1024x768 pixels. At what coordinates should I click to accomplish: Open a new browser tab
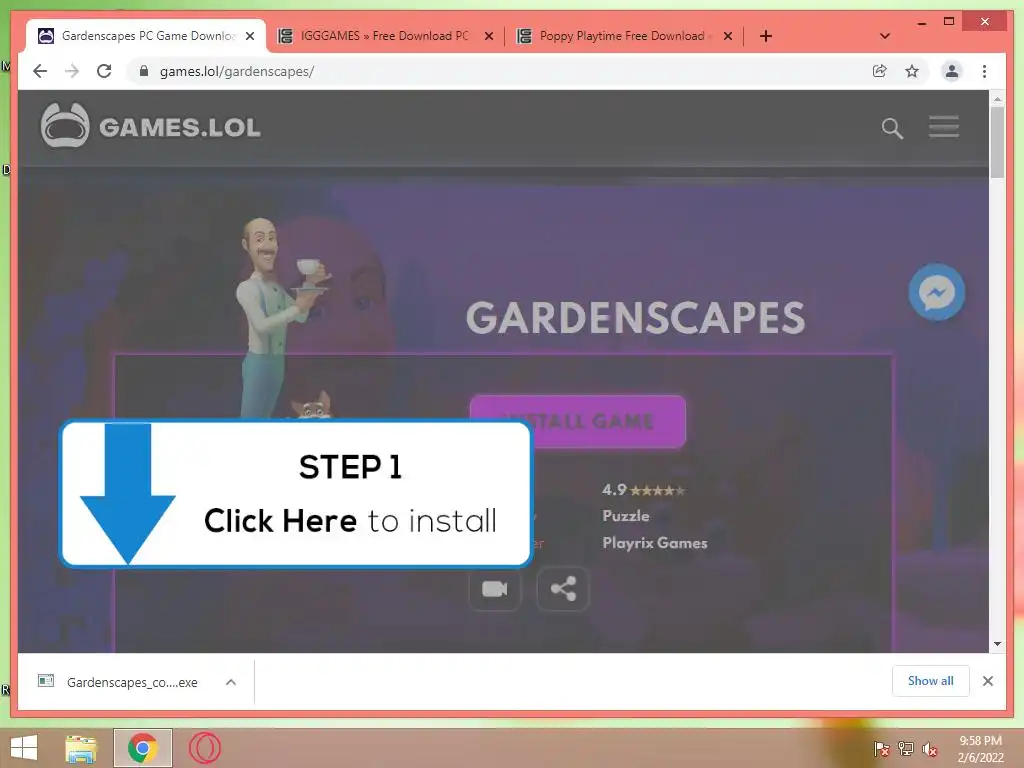click(x=766, y=36)
